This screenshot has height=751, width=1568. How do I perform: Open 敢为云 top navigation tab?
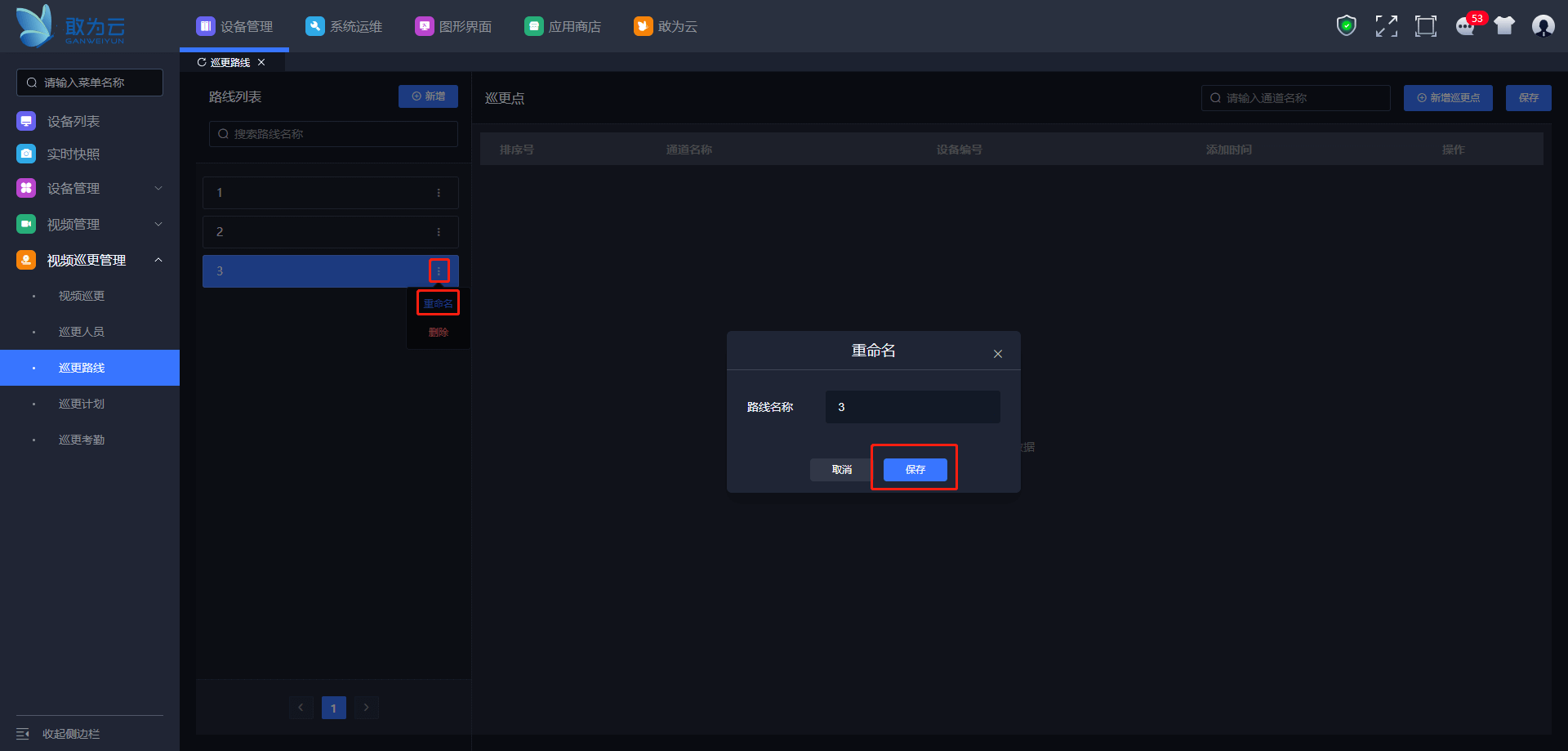(x=666, y=26)
